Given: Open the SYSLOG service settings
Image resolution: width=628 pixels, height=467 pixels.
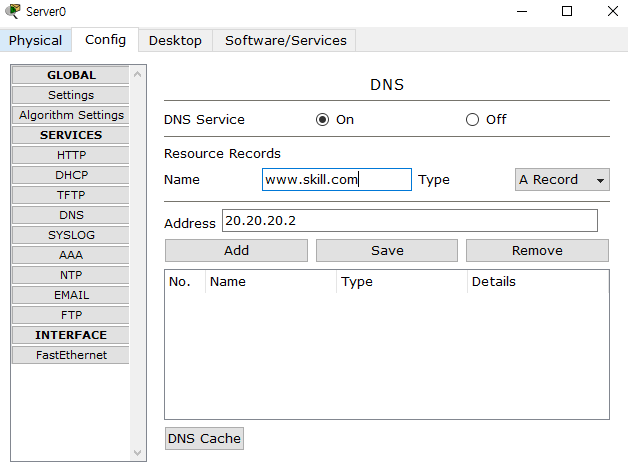Looking at the screenshot, I should 71,235.
